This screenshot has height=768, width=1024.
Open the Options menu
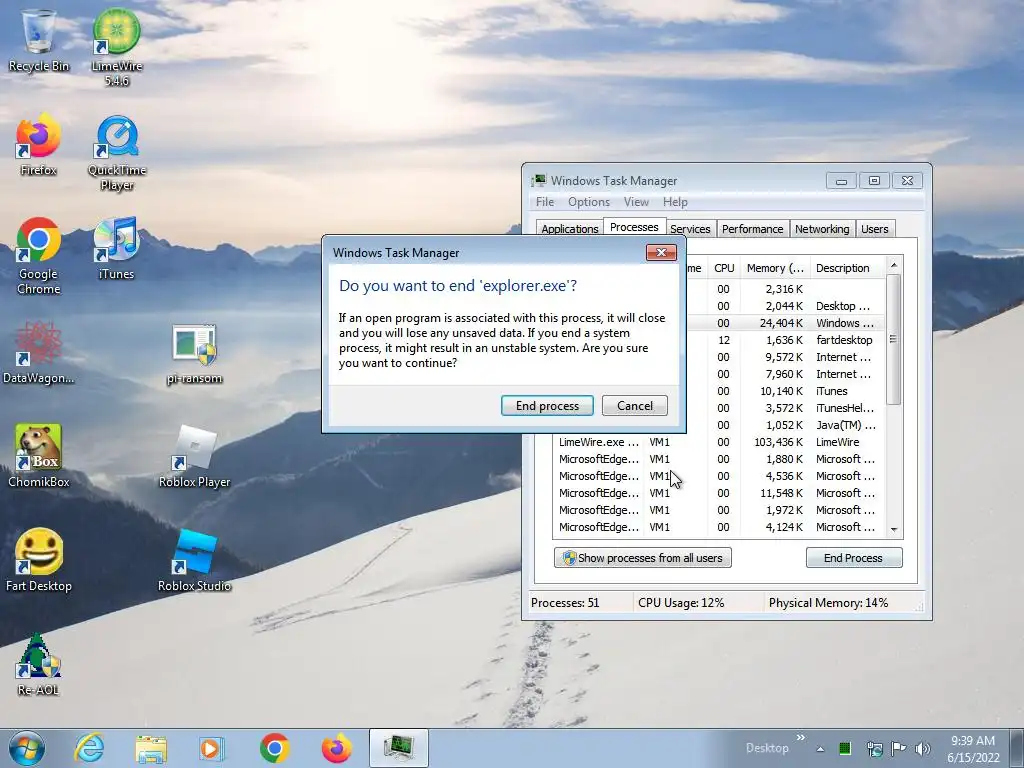coord(589,202)
